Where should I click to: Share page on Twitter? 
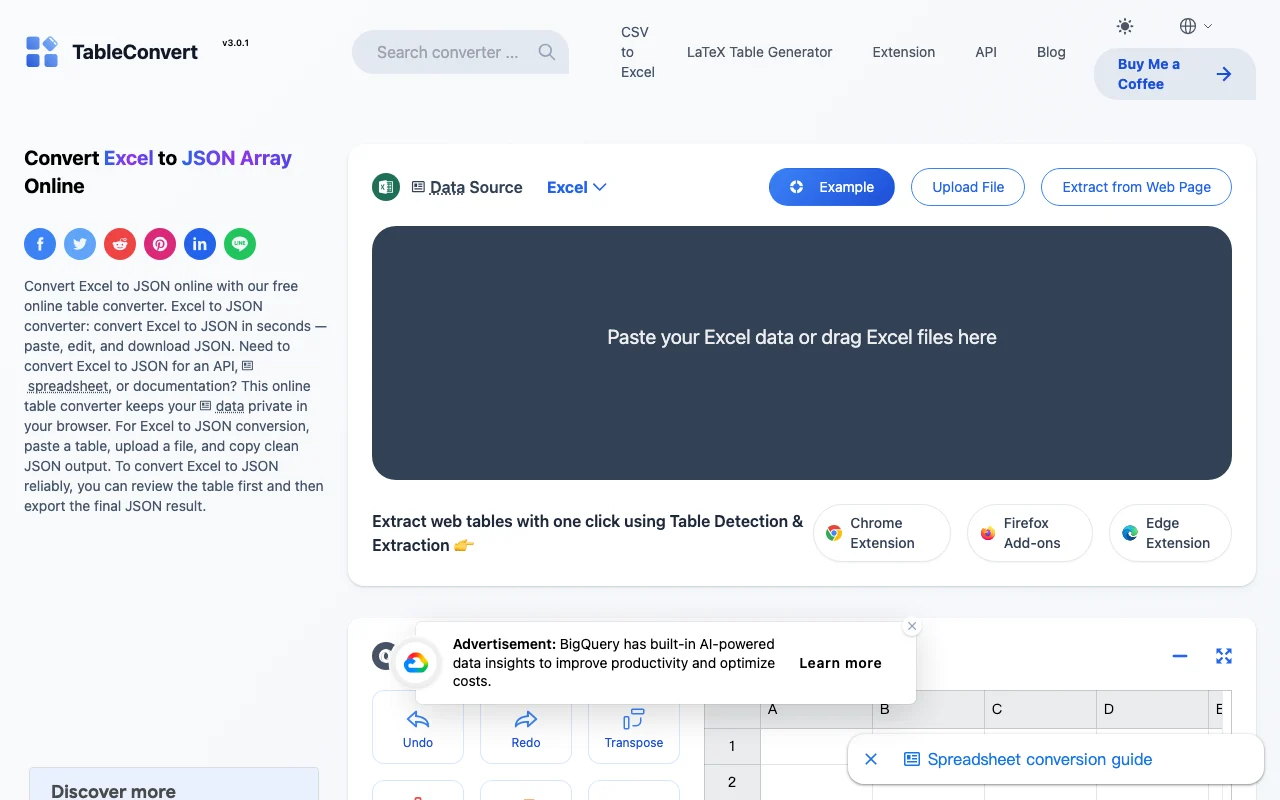tap(80, 243)
